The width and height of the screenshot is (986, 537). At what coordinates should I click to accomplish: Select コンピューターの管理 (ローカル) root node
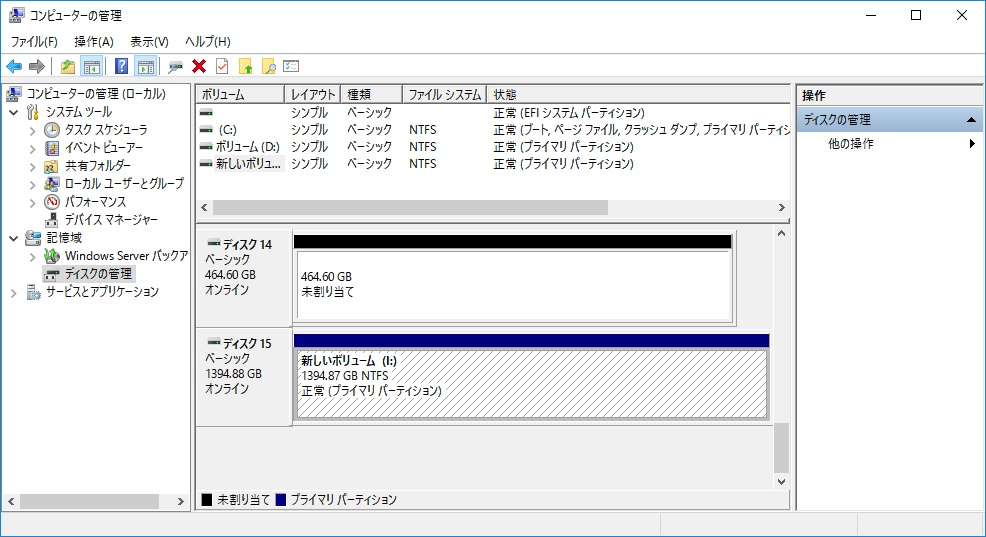[x=96, y=94]
